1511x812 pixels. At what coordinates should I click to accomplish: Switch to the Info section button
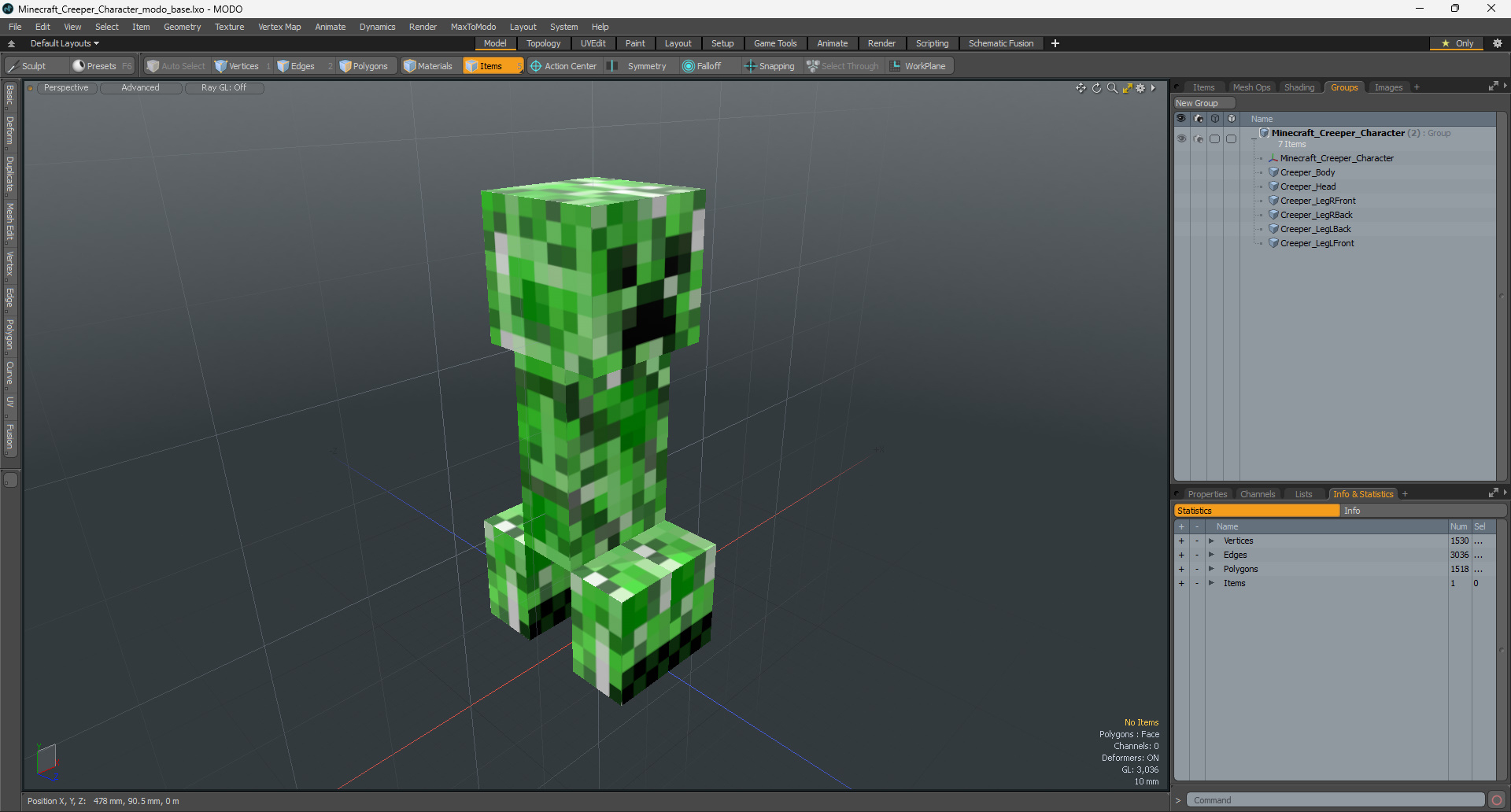(1423, 511)
